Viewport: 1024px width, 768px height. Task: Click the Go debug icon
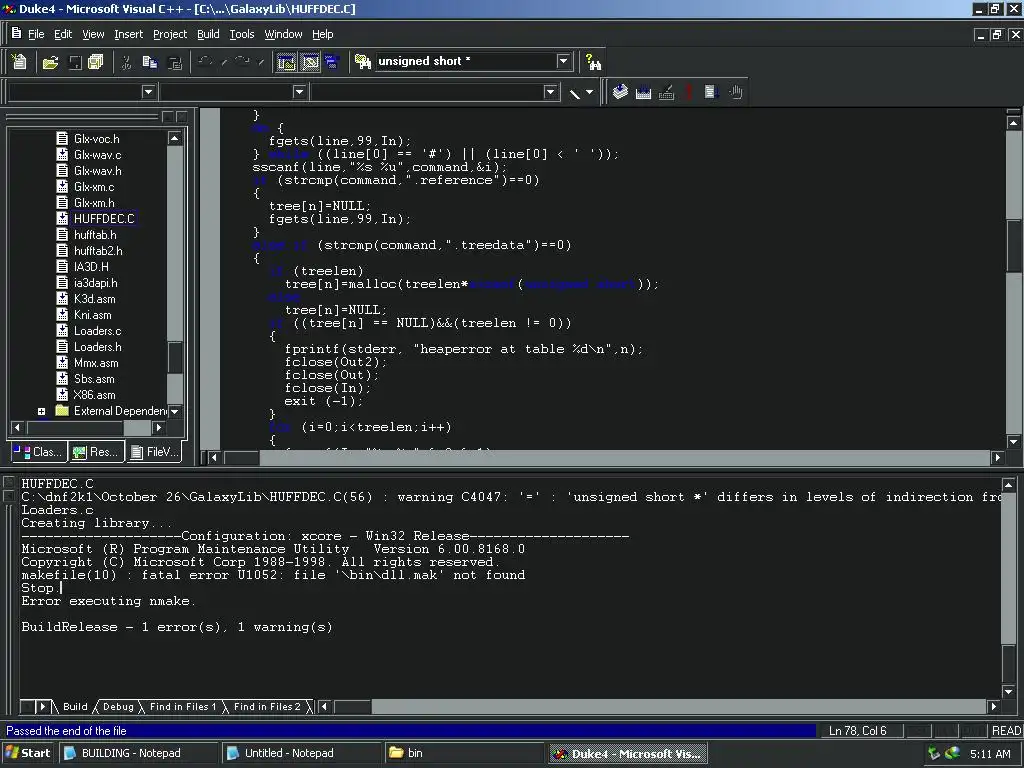711,92
